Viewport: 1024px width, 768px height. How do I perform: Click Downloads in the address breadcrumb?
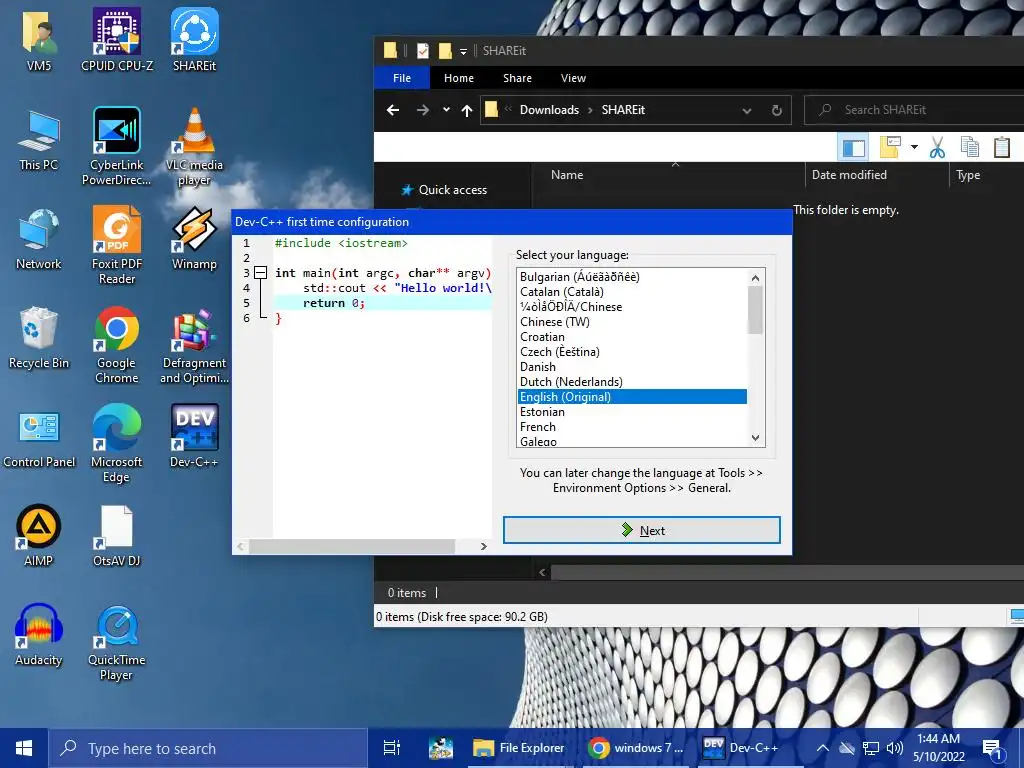pyautogui.click(x=549, y=110)
